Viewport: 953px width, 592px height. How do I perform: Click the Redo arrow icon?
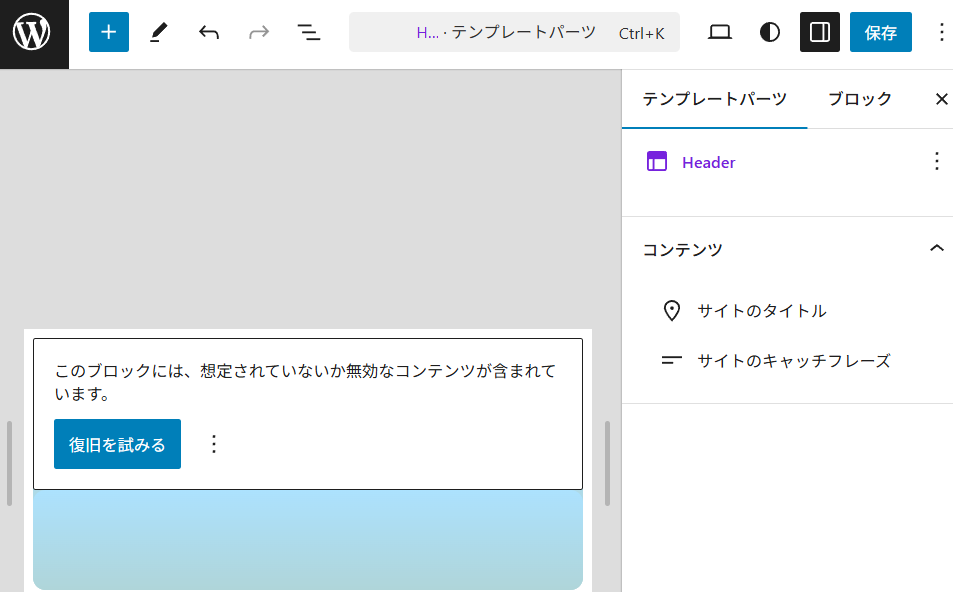click(x=259, y=33)
